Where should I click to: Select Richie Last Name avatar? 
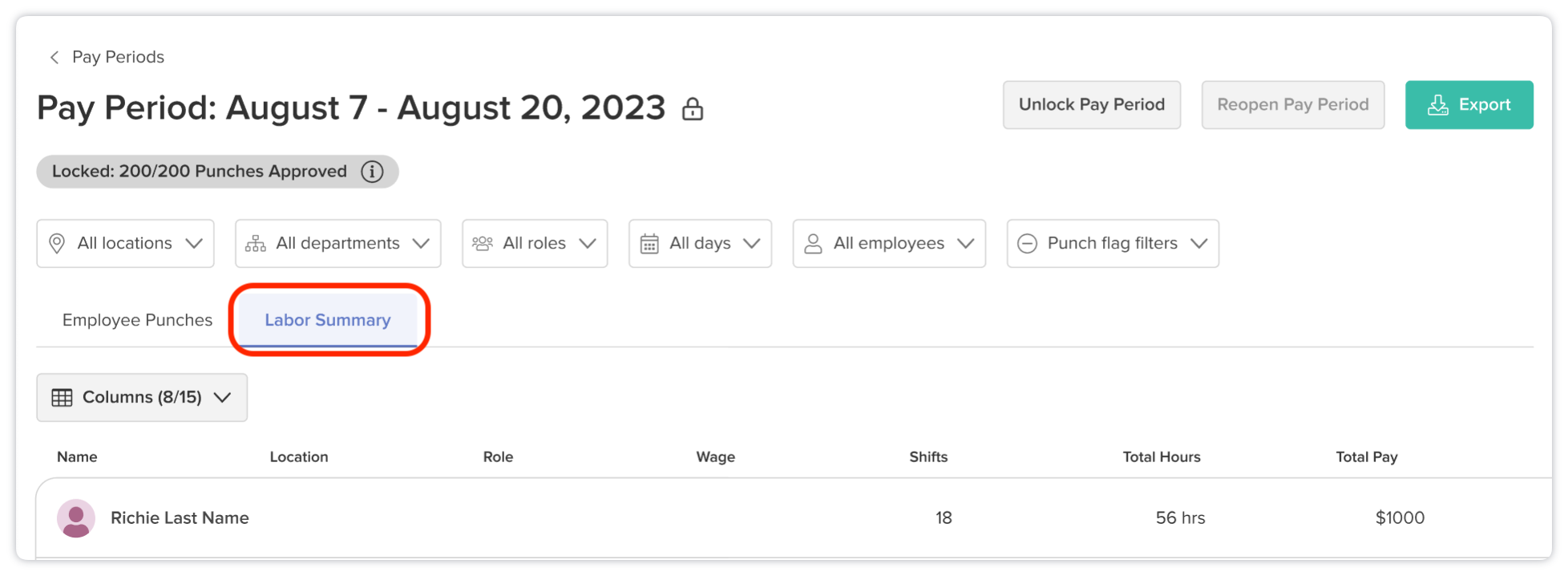(x=76, y=518)
